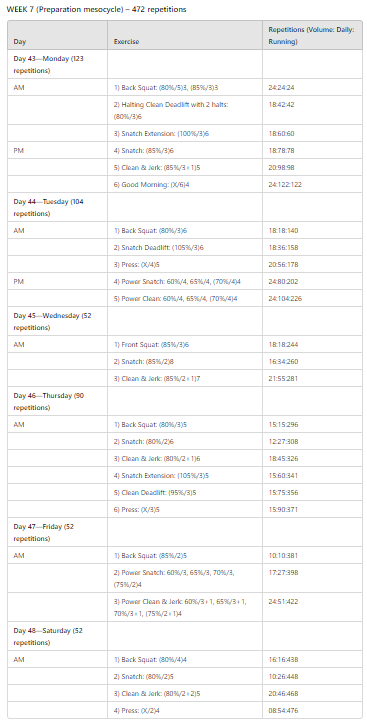The image size is (367, 725).
Task: Click the Good Morning exercise cell
Action: [185, 184]
